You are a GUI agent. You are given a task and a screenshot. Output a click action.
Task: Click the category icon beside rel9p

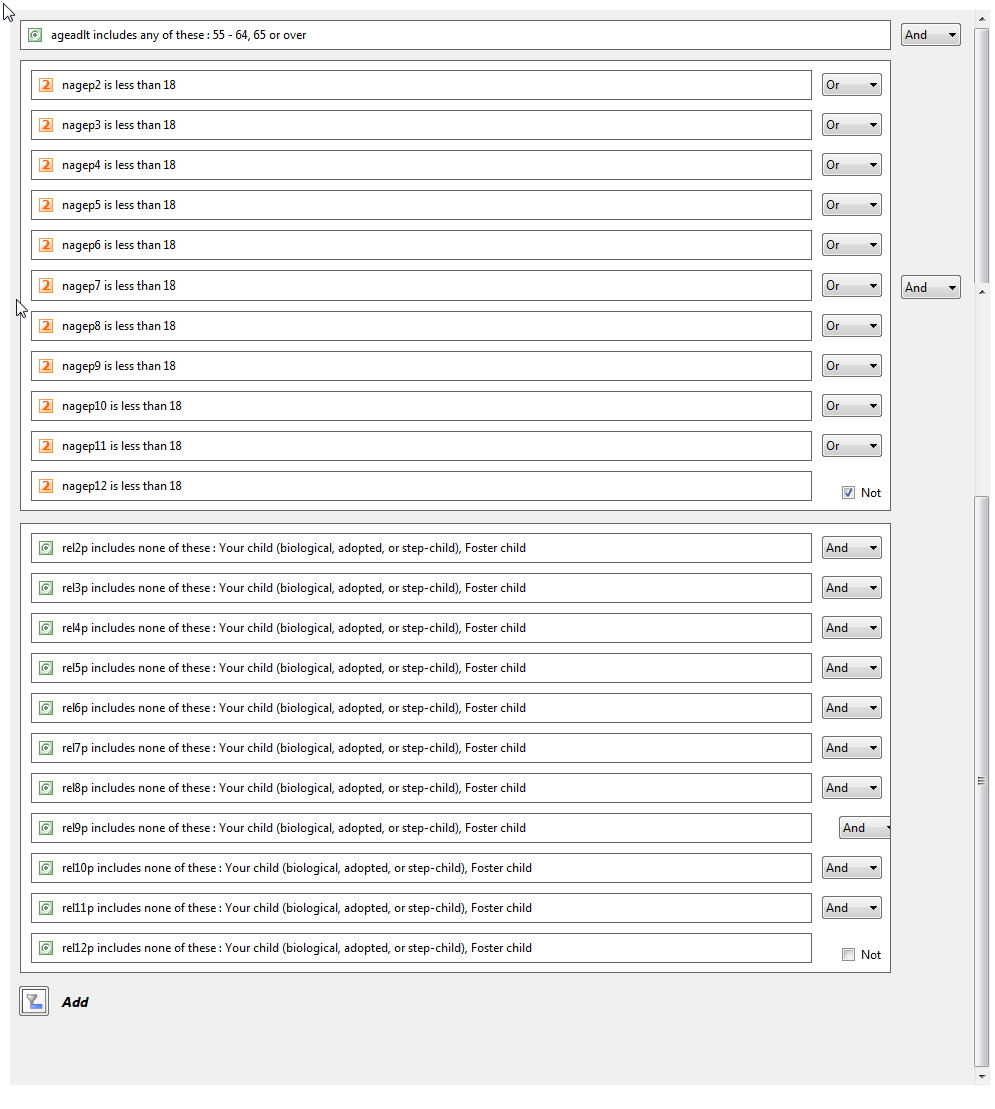[x=46, y=828]
